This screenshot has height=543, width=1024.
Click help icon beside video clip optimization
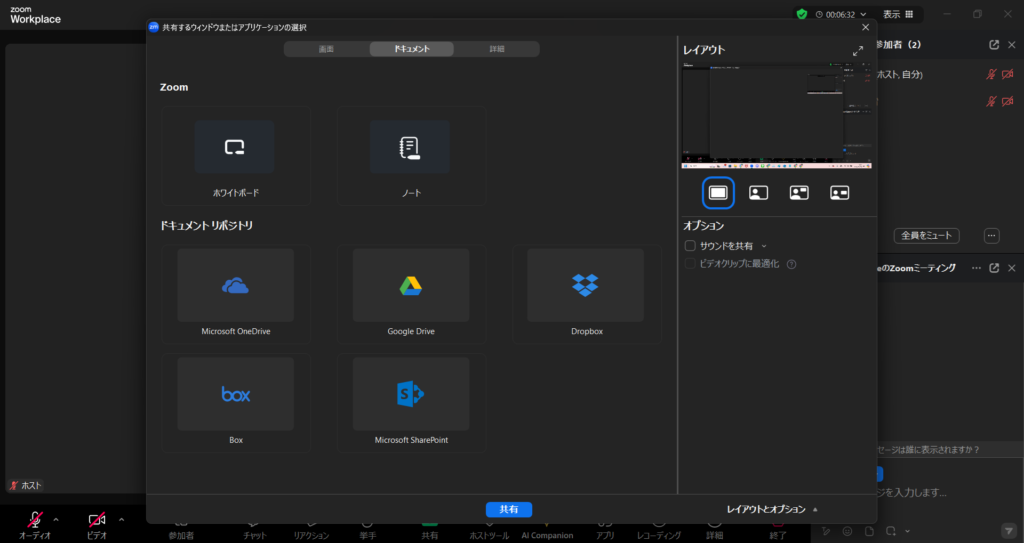(x=791, y=264)
